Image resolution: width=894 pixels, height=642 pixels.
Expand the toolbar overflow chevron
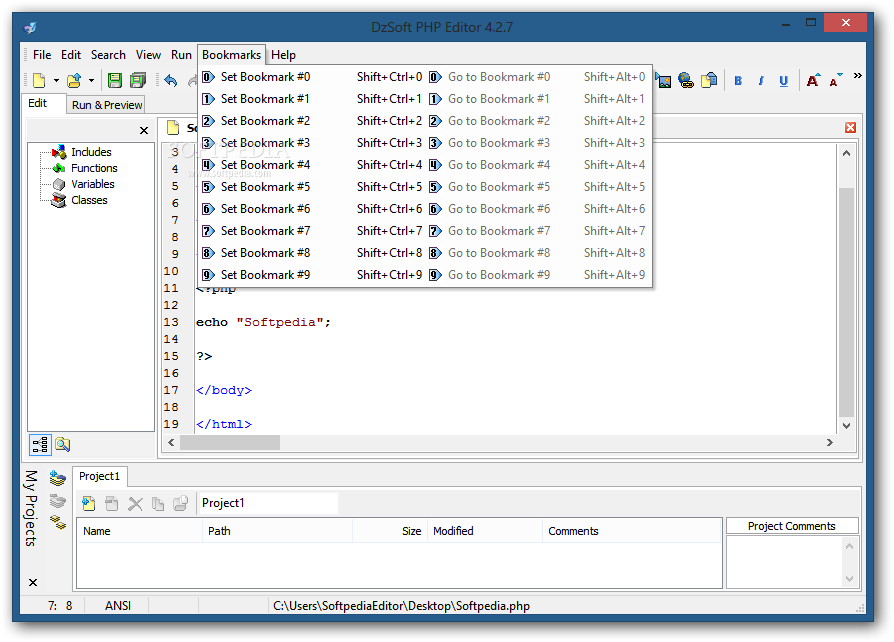click(x=857, y=75)
